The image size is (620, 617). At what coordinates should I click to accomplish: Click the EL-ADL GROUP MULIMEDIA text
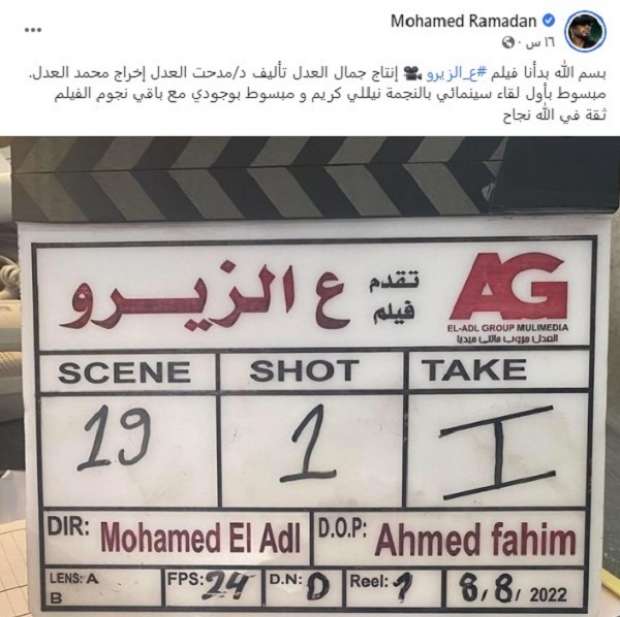coord(508,328)
